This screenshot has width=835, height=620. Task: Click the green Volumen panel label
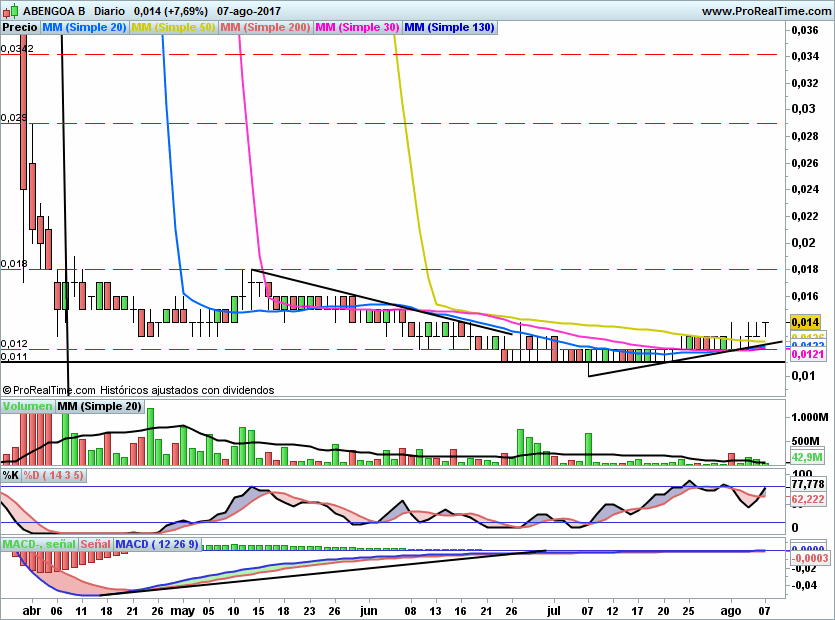tap(27, 406)
